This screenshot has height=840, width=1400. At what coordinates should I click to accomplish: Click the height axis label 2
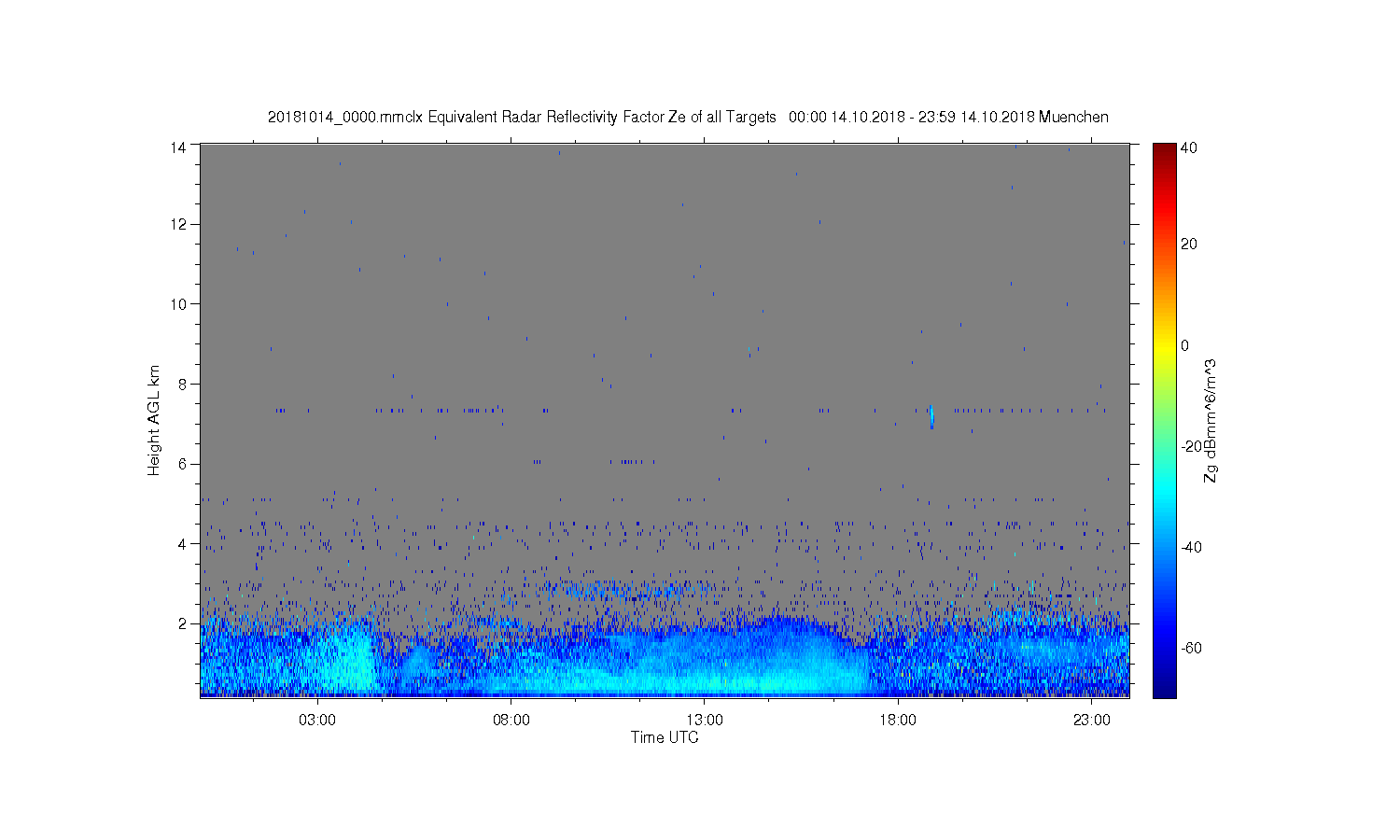[x=182, y=623]
